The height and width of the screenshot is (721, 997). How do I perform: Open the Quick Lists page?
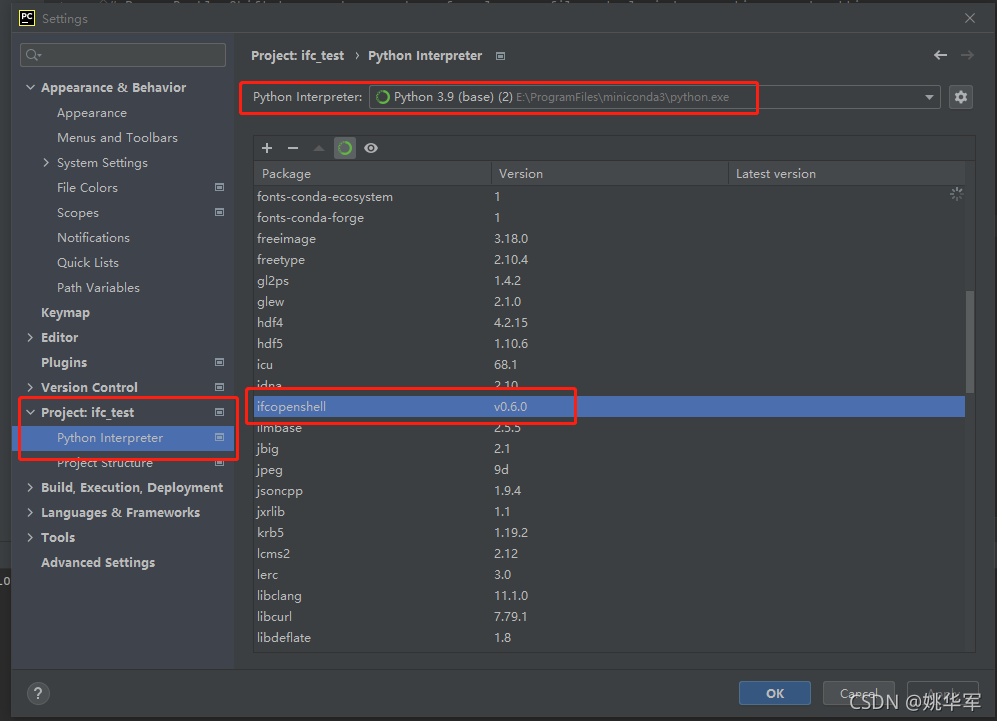(88, 263)
